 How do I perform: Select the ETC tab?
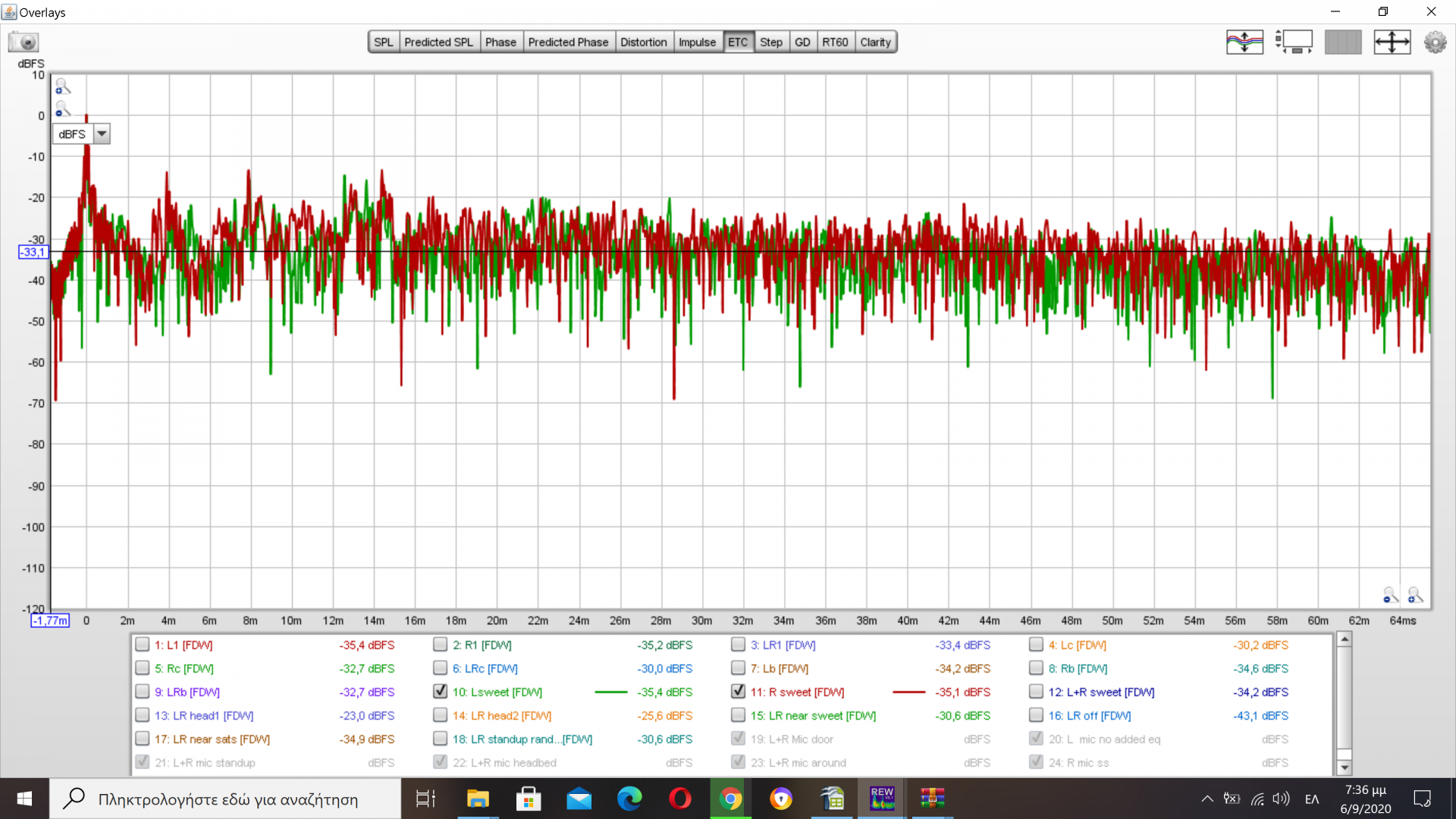(738, 42)
